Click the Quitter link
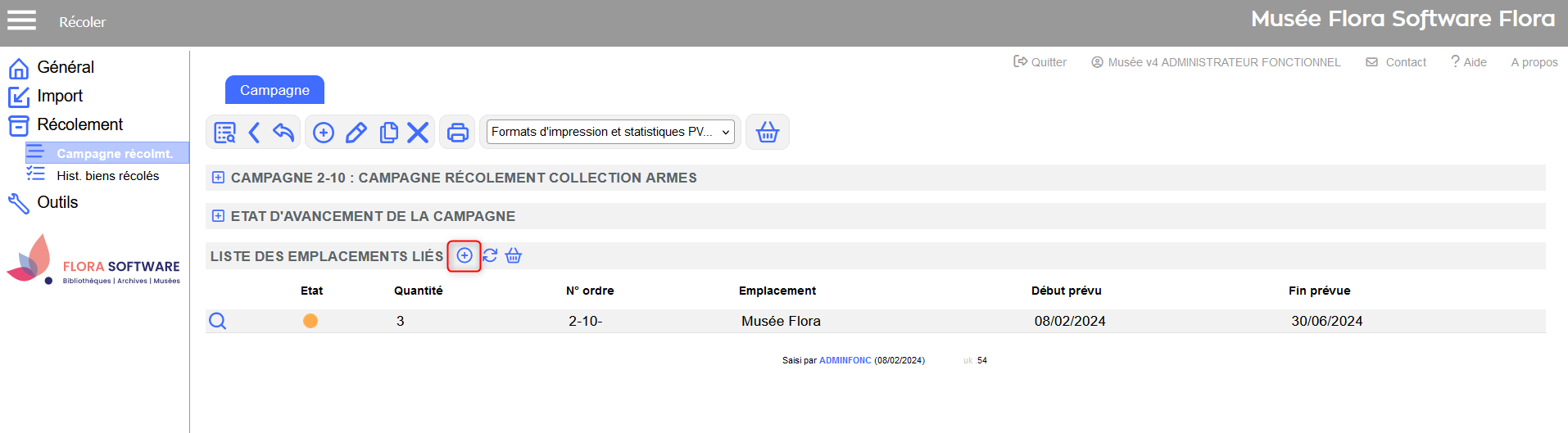The height and width of the screenshot is (433, 1568). pyautogui.click(x=1040, y=62)
